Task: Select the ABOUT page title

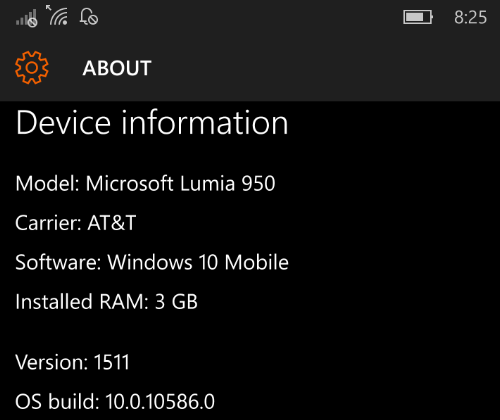Action: click(x=117, y=68)
